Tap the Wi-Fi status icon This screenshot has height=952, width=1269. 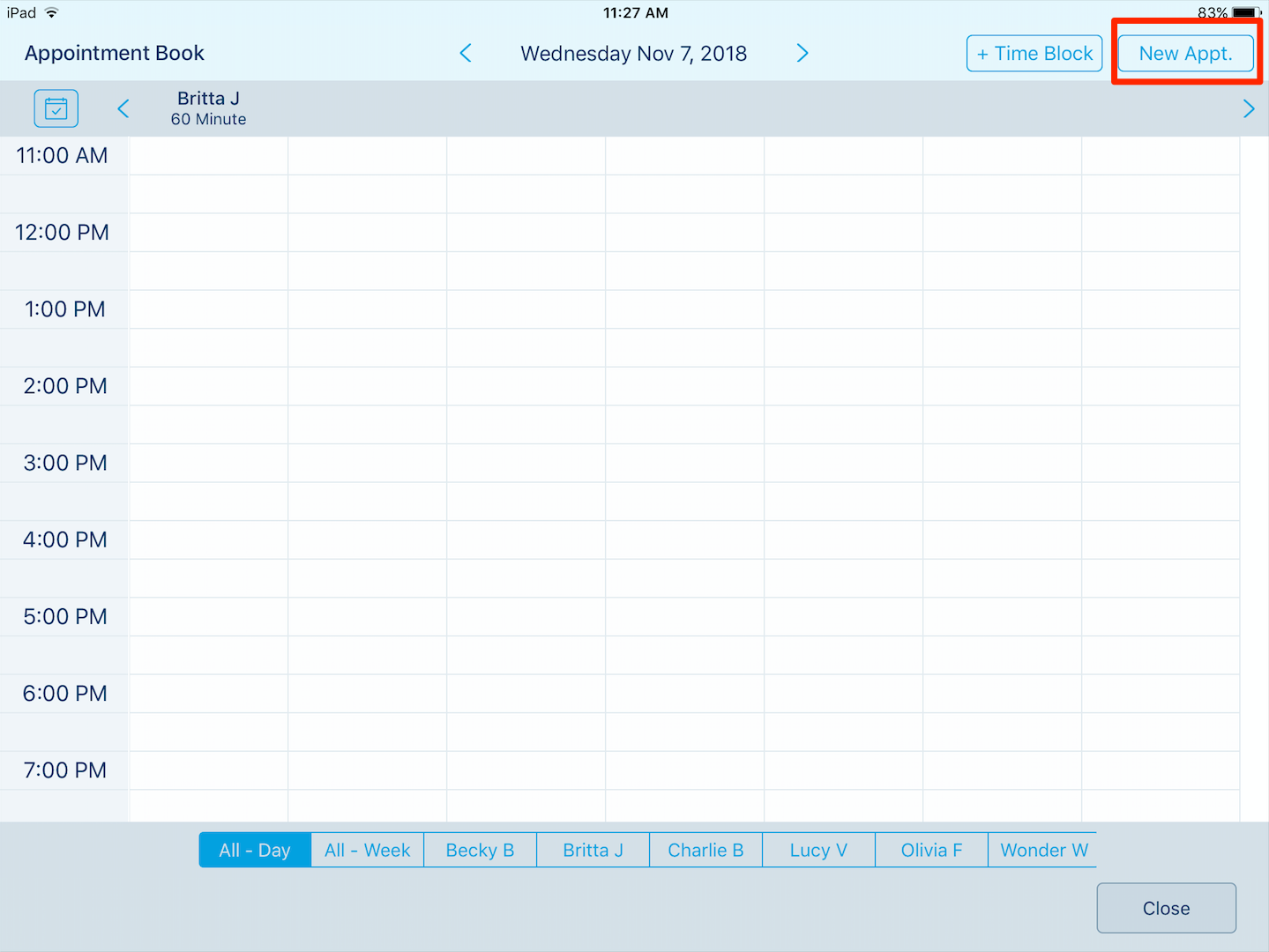coord(52,13)
